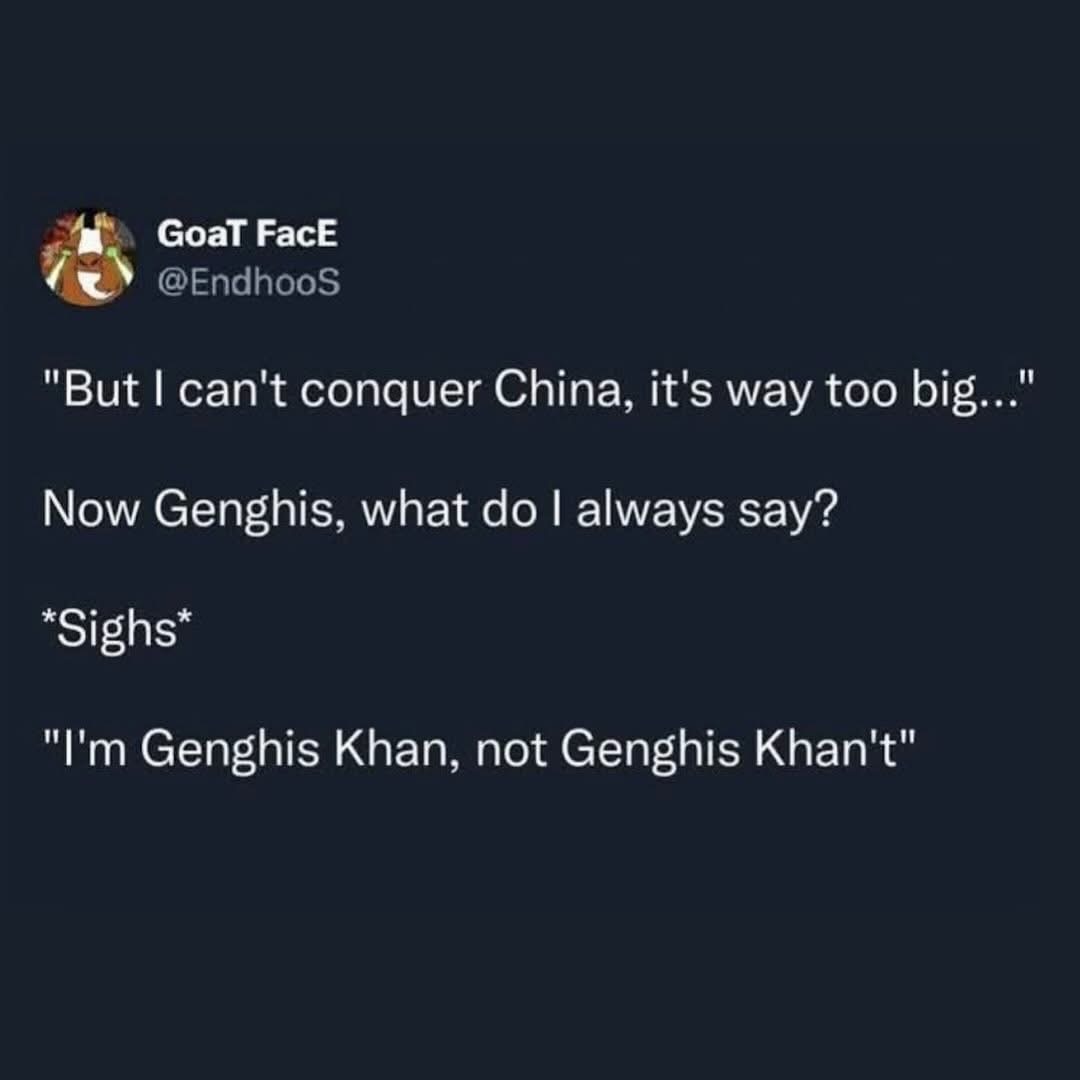1080x1080 pixels.
Task: Click the word "always" in the second line
Action: point(650,512)
